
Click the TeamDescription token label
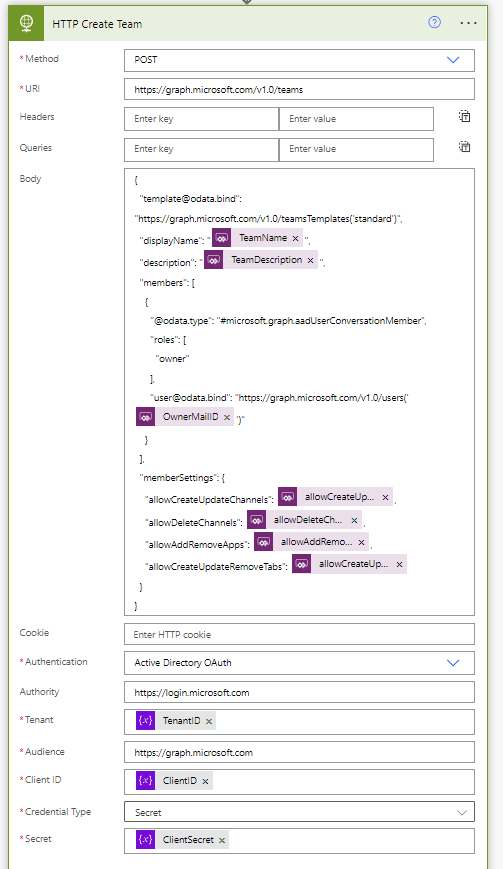coord(266,260)
